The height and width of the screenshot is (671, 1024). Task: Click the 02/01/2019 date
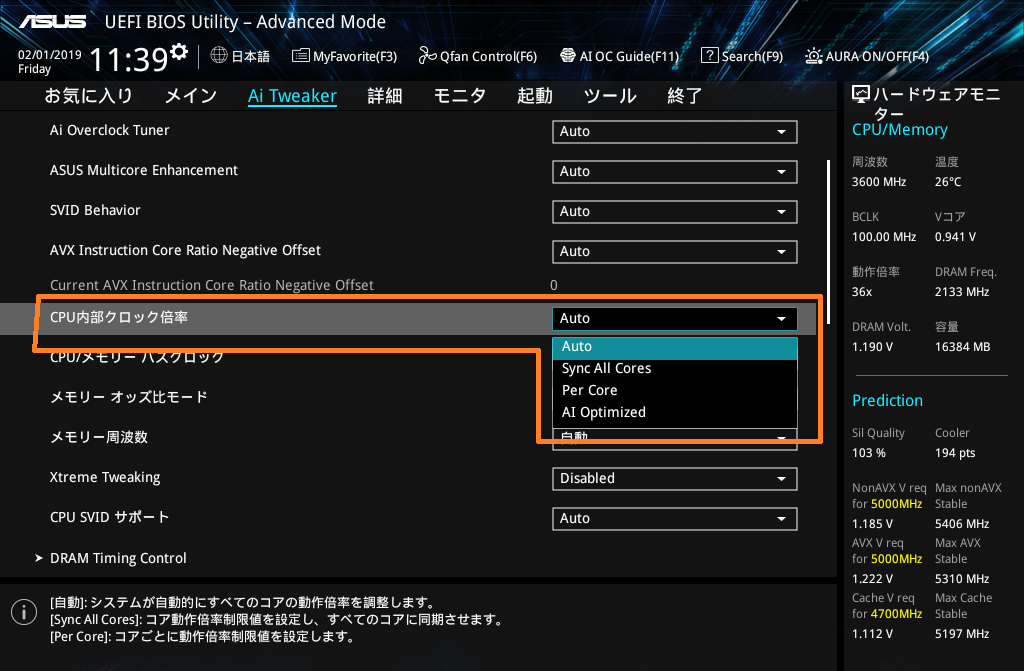point(50,55)
